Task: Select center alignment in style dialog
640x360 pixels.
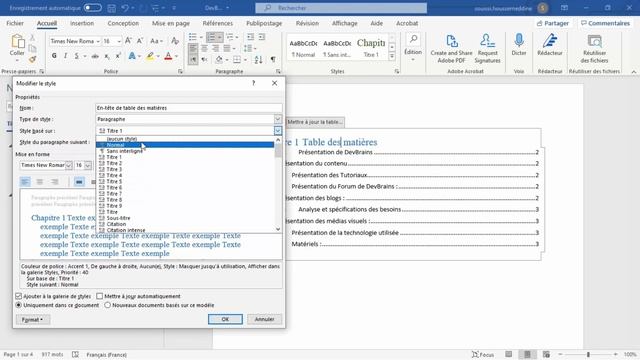Action: 40,182
